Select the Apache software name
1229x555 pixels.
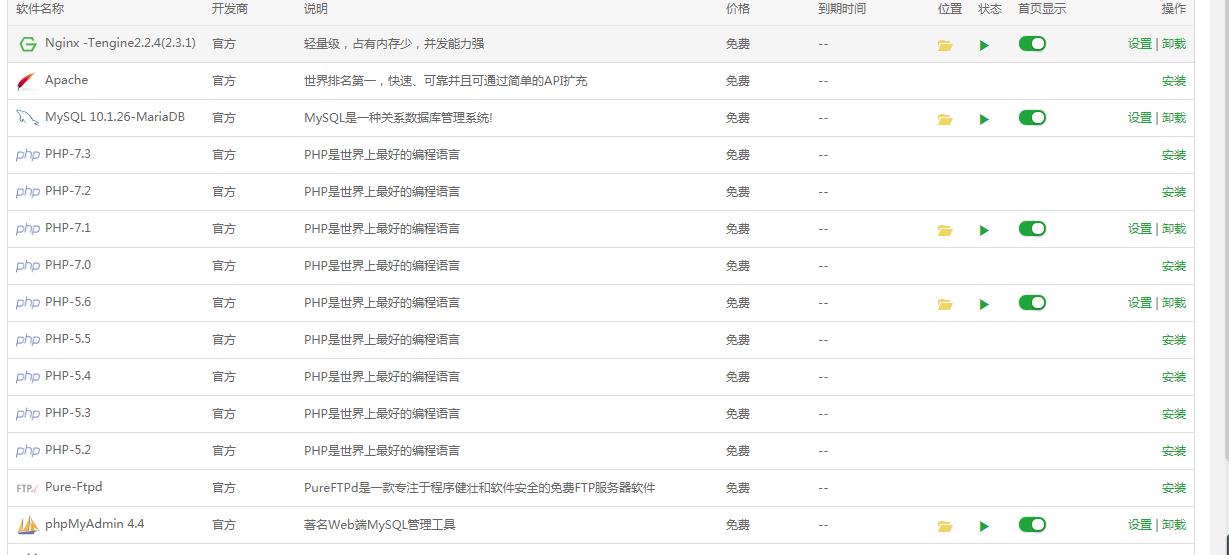click(66, 81)
